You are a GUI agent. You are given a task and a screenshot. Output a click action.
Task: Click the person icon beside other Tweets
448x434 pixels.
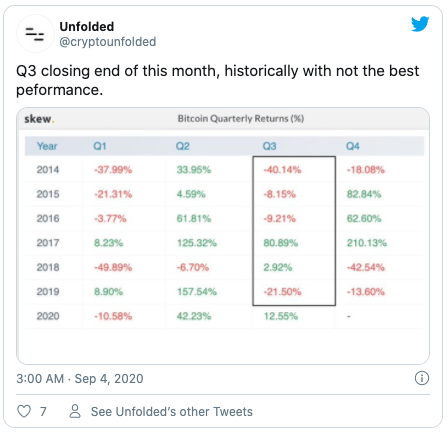pyautogui.click(x=75, y=411)
